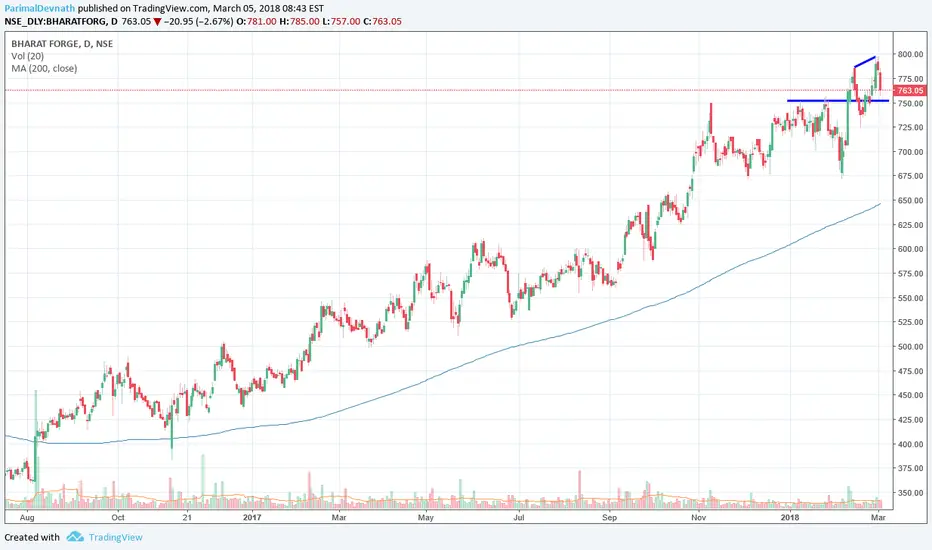Click the −20.95 (−2.67%) change value
Screen dimensions: 932x550
pos(198,21)
